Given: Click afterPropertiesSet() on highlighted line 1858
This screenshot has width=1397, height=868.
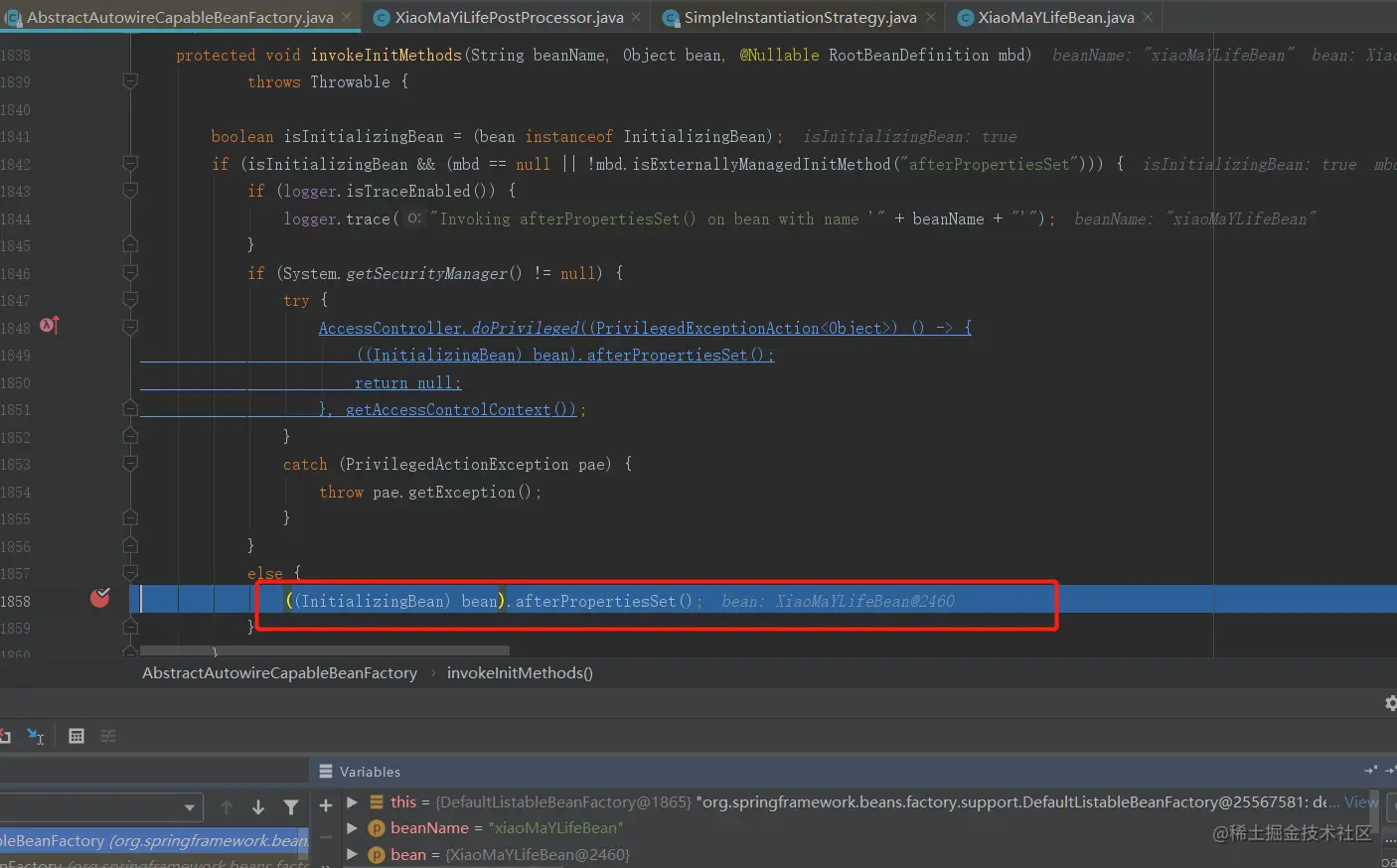Looking at the screenshot, I should click(x=603, y=601).
